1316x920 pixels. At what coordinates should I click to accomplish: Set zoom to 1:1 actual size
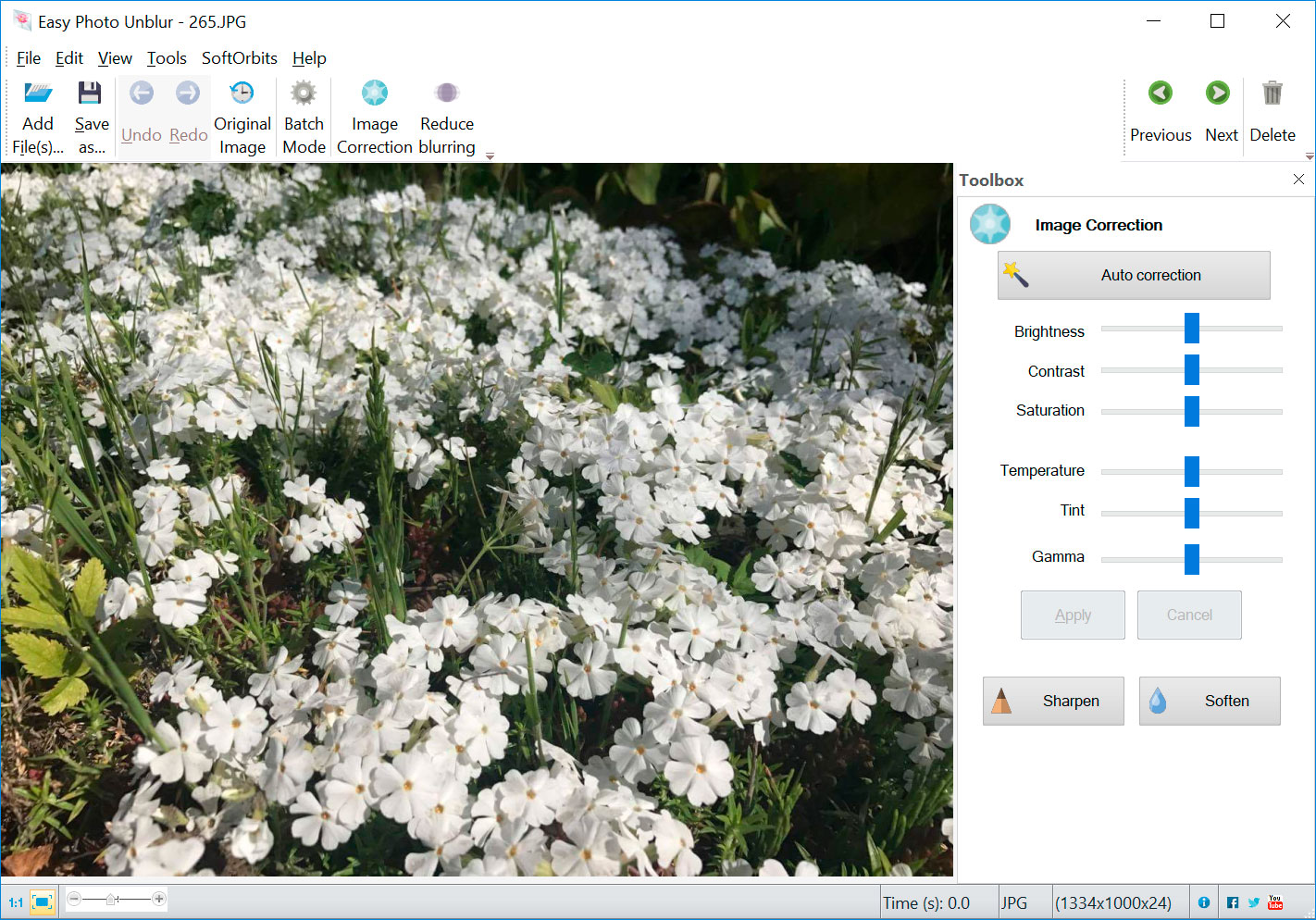(16, 902)
